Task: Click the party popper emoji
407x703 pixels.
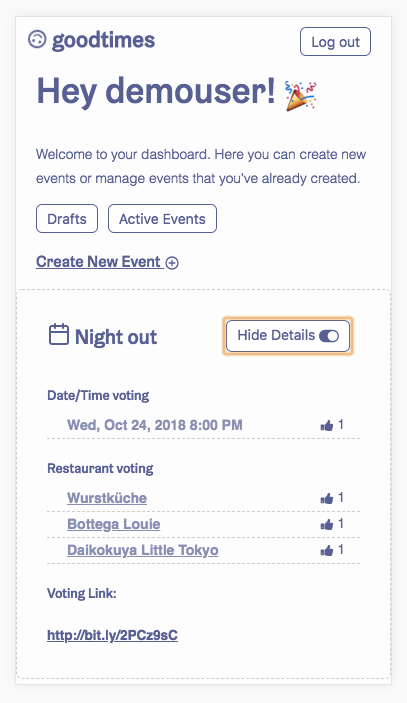Action: pos(300,95)
